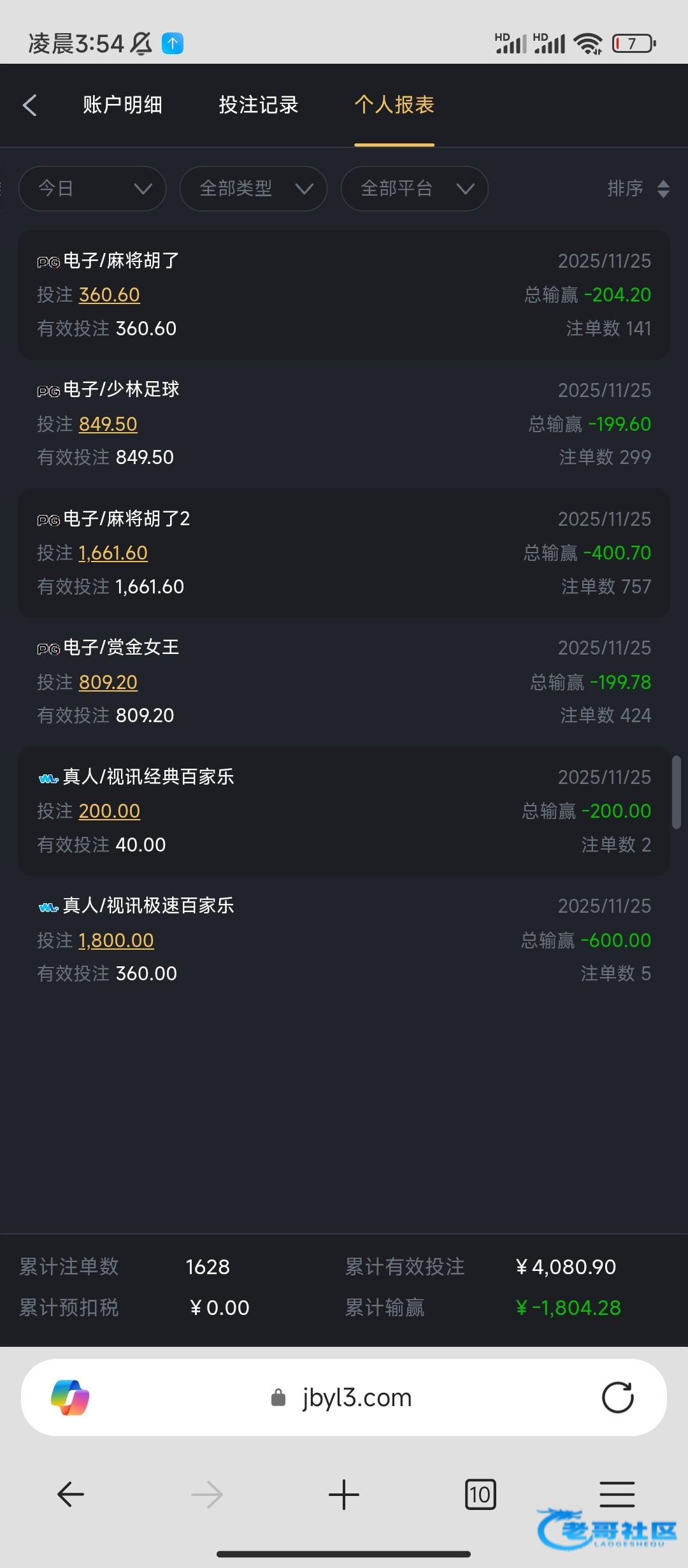
Task: Open the browser hamburger menu
Action: [x=617, y=1494]
